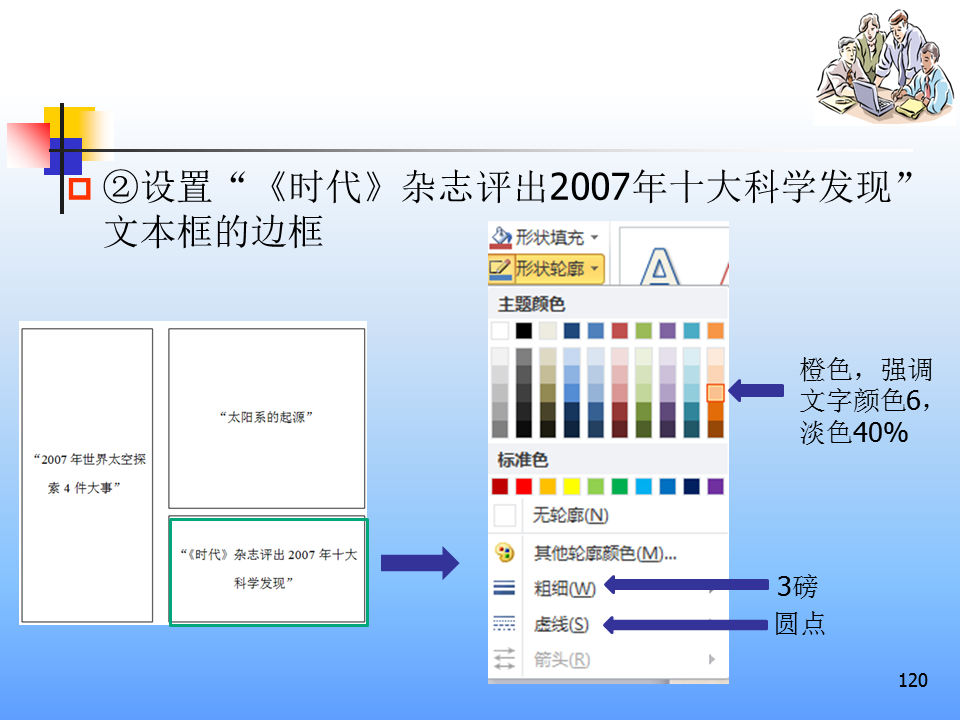Select yellow standard color swatch

tap(572, 486)
